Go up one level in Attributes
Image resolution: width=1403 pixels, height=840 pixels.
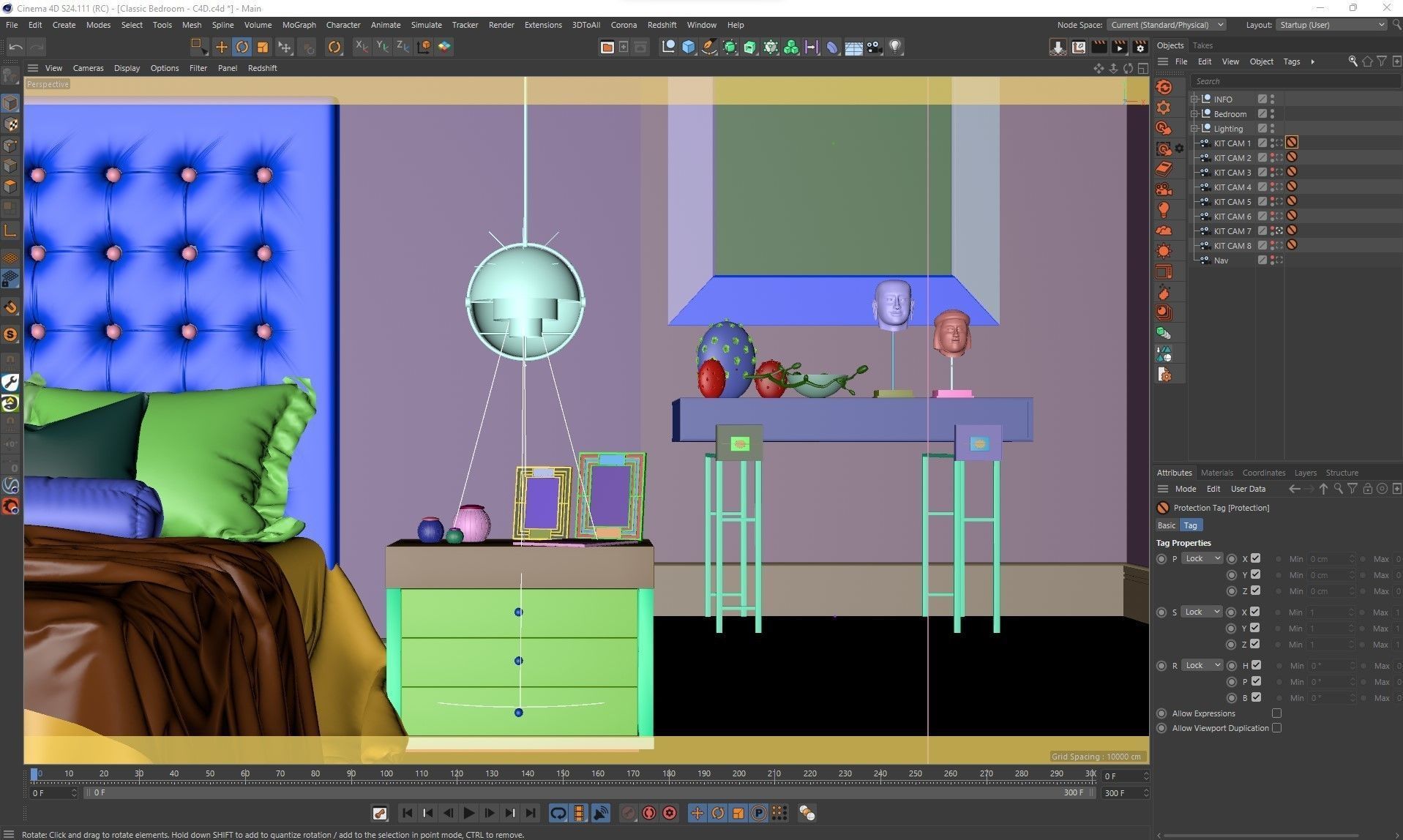tap(1323, 489)
